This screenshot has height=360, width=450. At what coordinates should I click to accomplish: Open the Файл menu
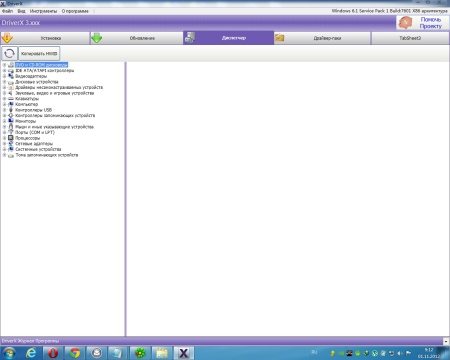(x=7, y=11)
